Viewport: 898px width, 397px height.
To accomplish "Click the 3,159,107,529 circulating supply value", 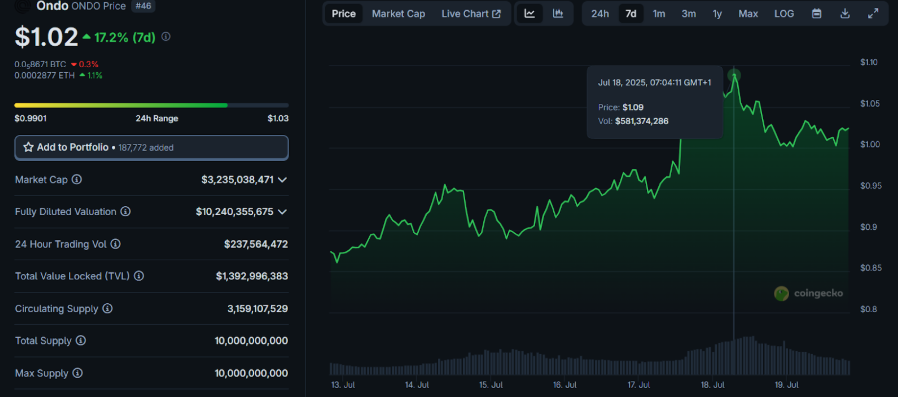I will pos(258,308).
